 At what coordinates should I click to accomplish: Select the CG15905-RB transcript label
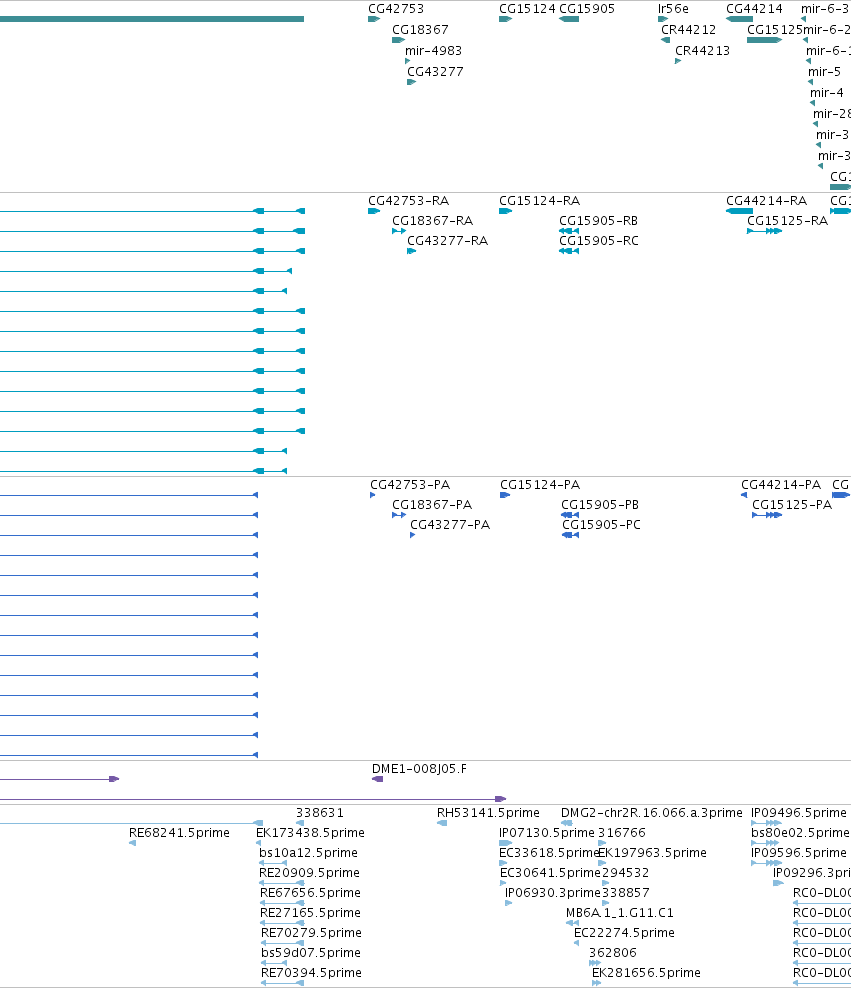coord(598,221)
